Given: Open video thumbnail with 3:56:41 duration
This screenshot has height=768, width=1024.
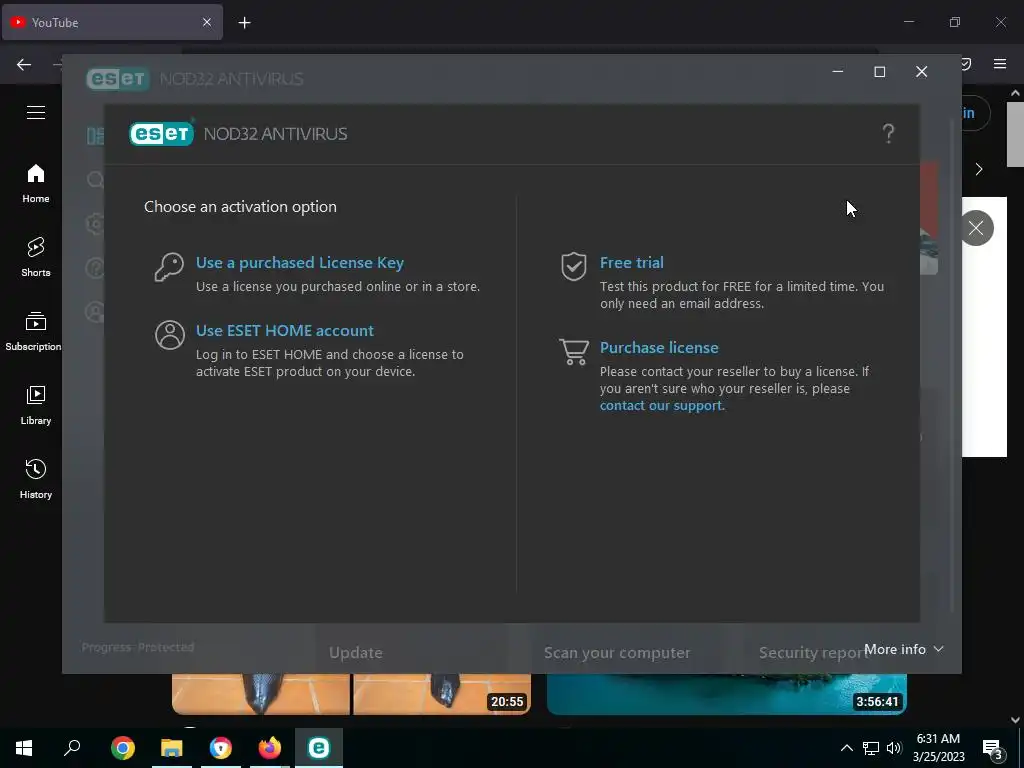Looking at the screenshot, I should pyautogui.click(x=727, y=694).
